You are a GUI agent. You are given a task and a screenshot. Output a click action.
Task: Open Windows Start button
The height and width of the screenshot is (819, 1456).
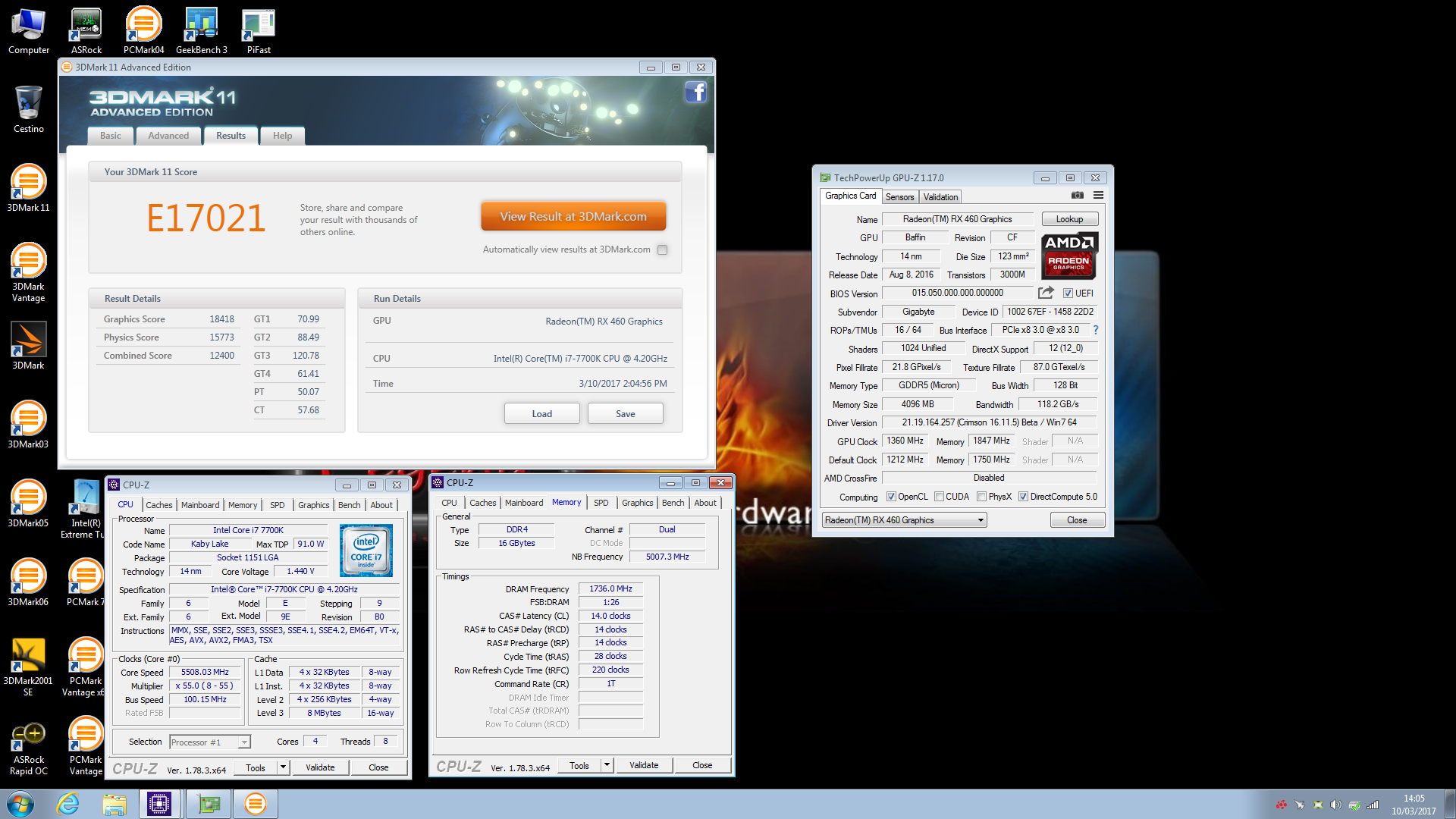(20, 804)
